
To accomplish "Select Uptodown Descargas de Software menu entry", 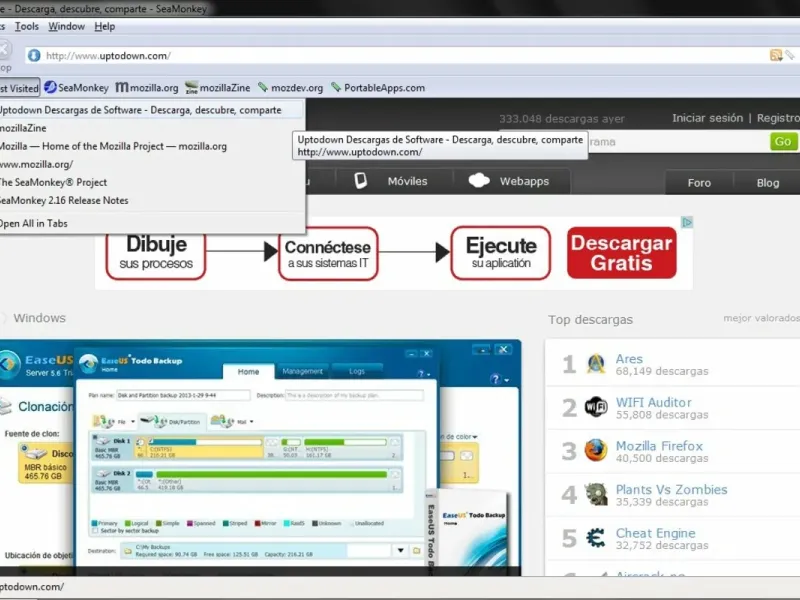I will tap(152, 110).
